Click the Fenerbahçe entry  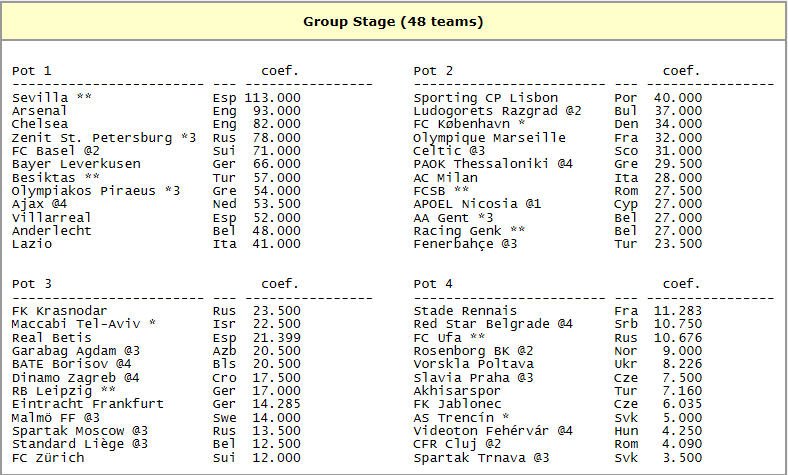tap(465, 244)
